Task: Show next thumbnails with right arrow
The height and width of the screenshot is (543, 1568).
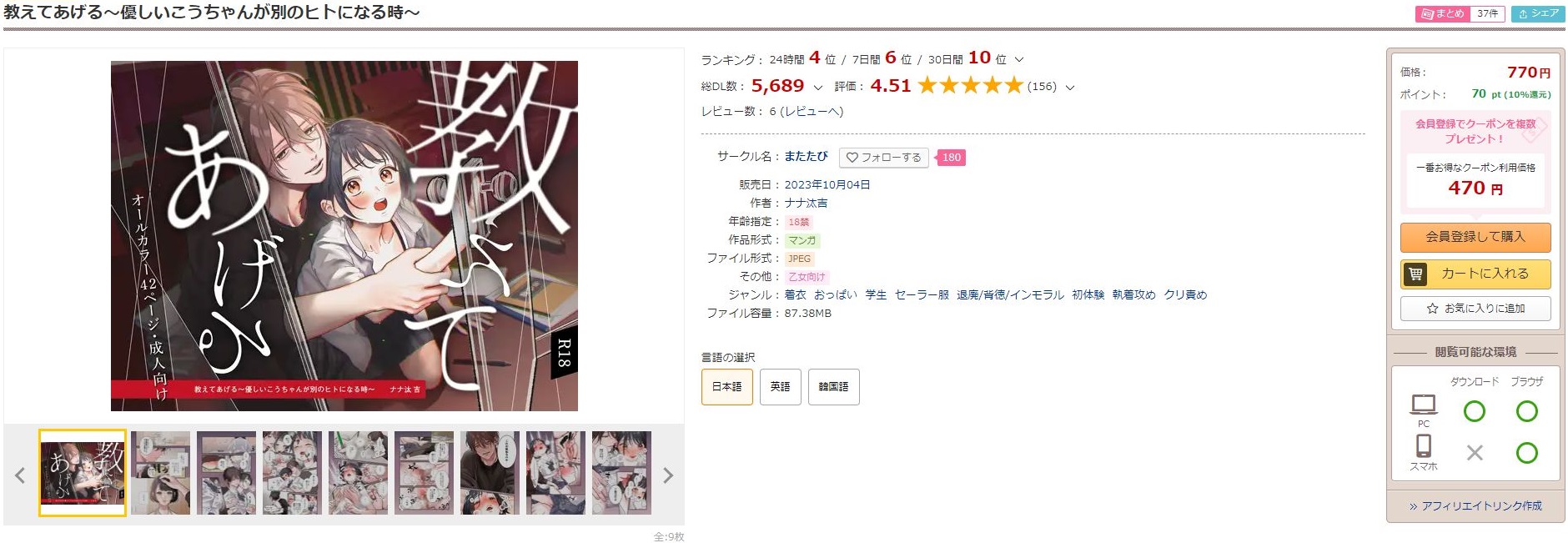Action: click(668, 475)
